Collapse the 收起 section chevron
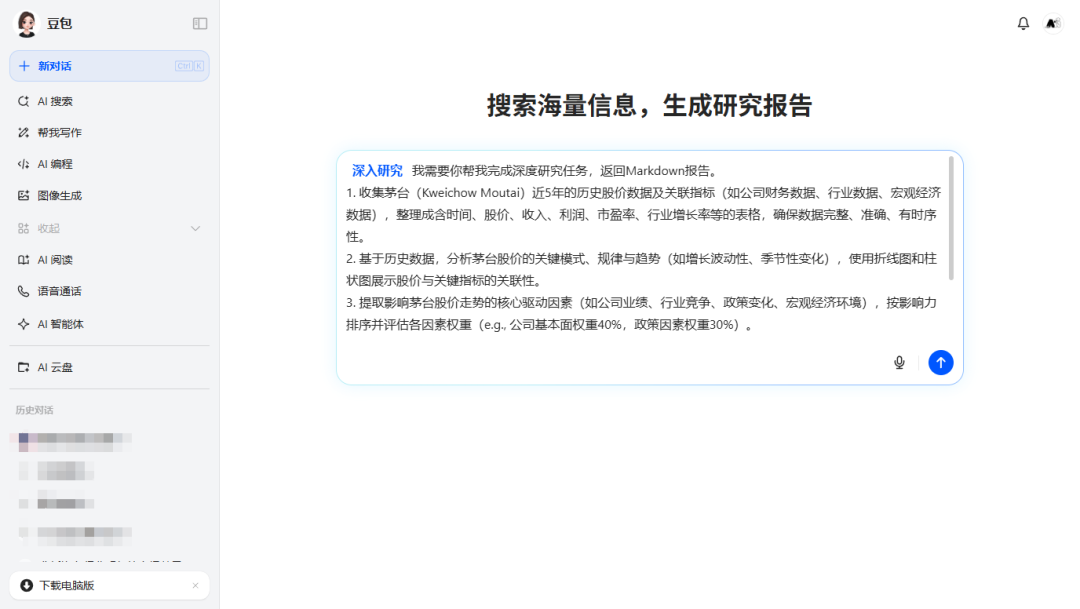The width and height of the screenshot is (1080, 609). pos(196,228)
